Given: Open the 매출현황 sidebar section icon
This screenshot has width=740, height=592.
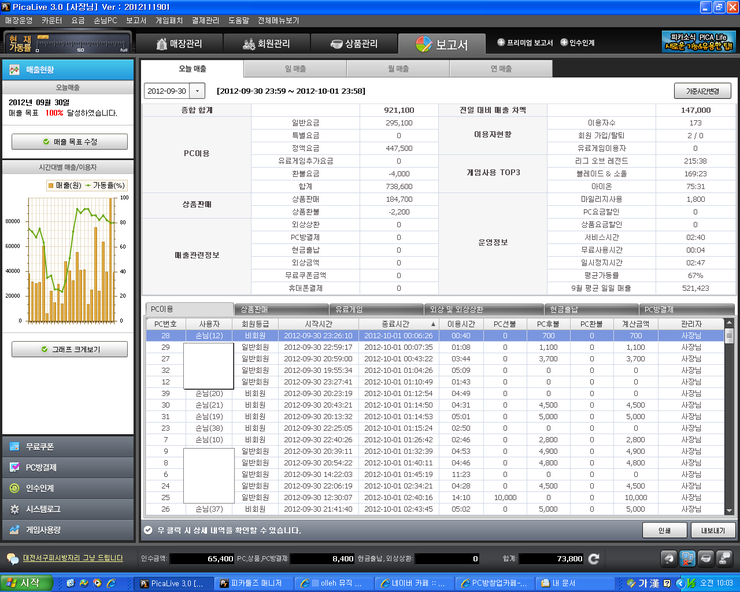Looking at the screenshot, I should 14,69.
